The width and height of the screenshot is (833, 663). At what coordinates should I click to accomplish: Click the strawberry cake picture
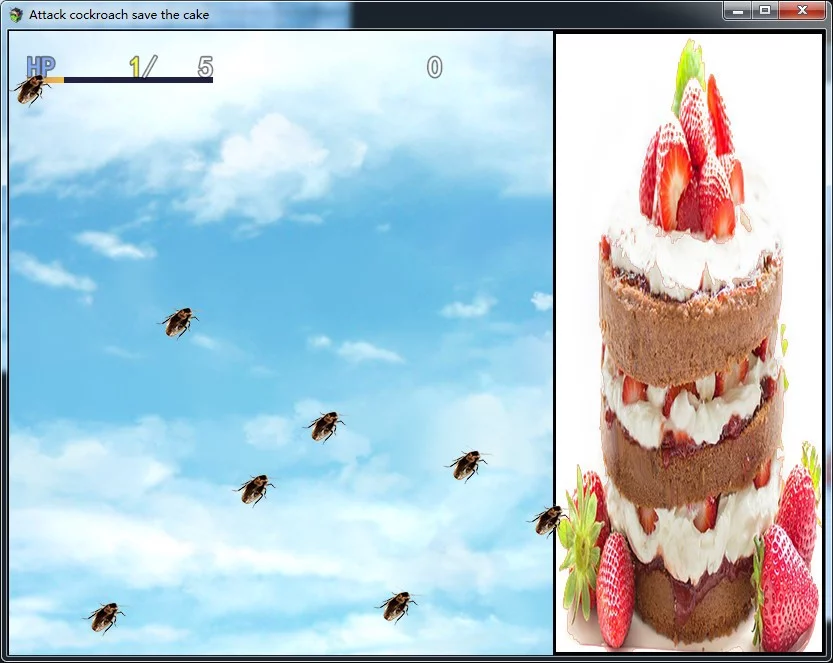pos(689,343)
